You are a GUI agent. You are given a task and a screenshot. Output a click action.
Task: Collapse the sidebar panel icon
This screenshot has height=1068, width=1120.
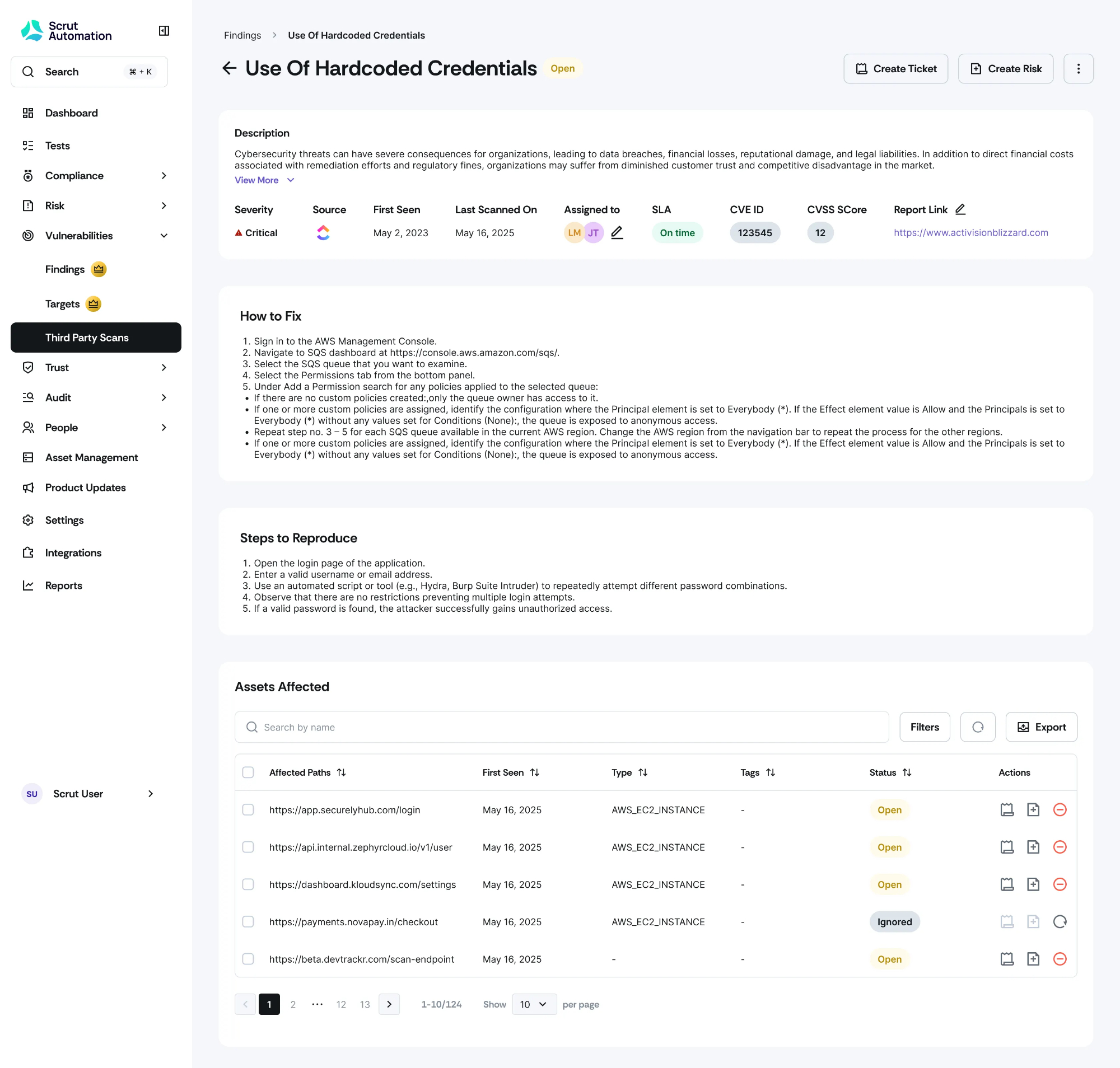(x=164, y=31)
